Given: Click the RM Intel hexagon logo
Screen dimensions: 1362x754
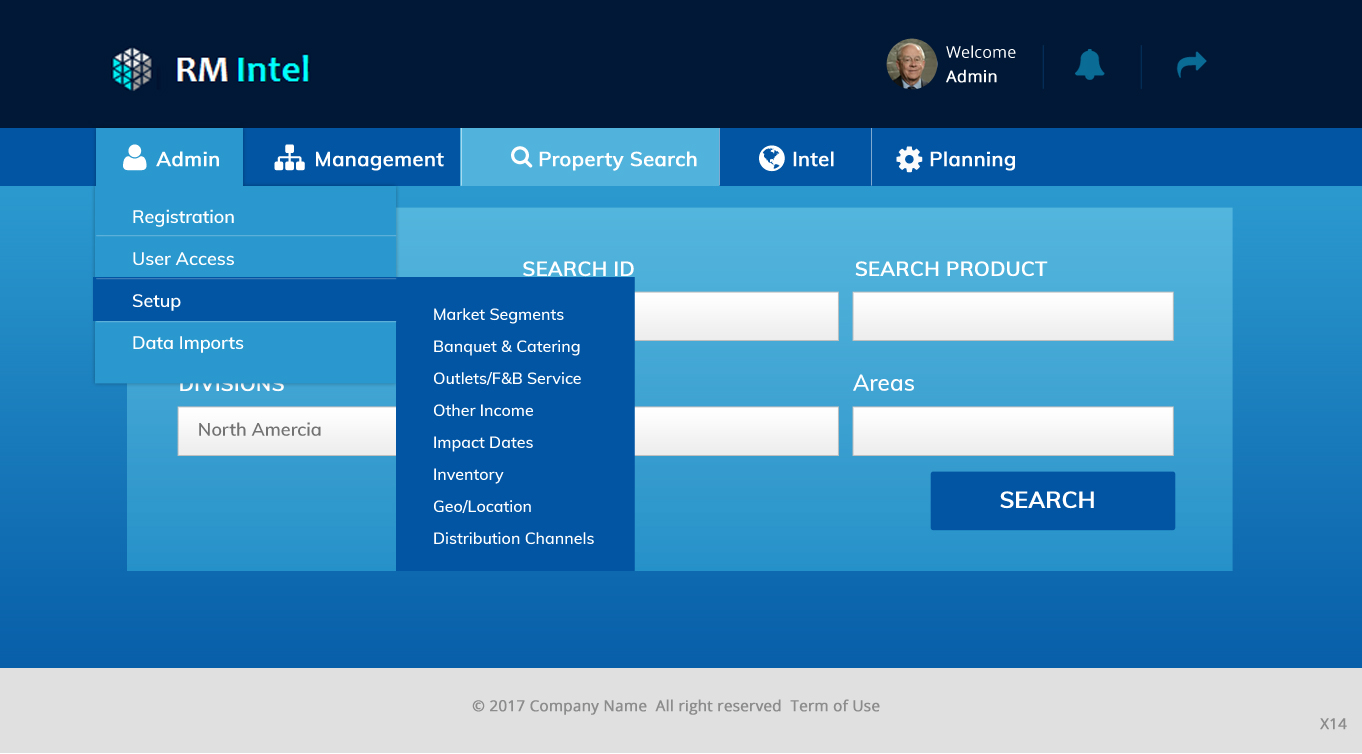Looking at the screenshot, I should [x=133, y=68].
